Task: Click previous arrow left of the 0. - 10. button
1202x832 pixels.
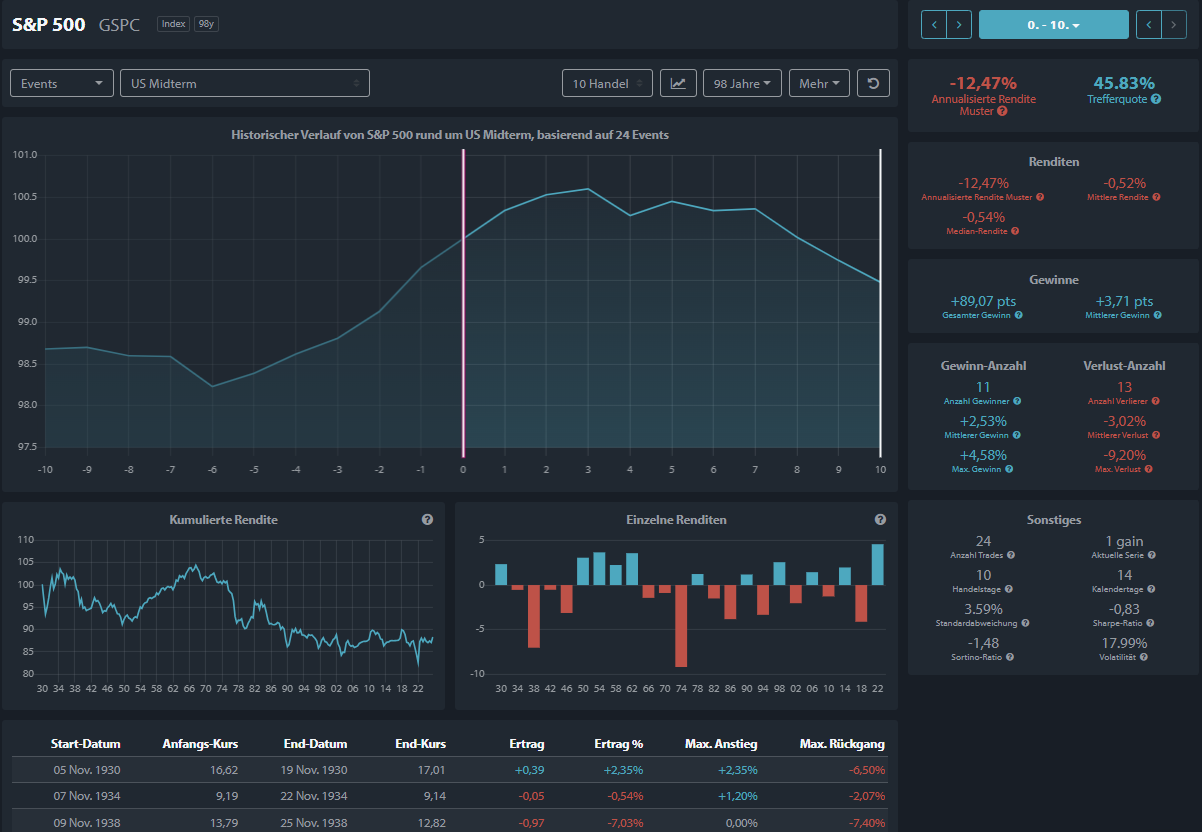Action: (x=933, y=24)
